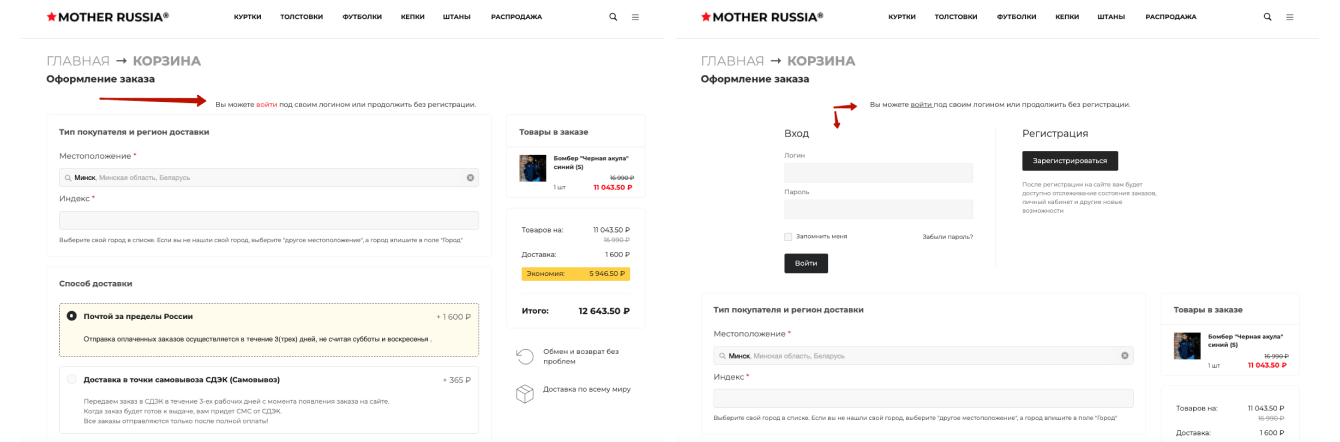Check the "Запомнить меня" checkbox
Image resolution: width=1340 pixels, height=442 pixels.
788,237
